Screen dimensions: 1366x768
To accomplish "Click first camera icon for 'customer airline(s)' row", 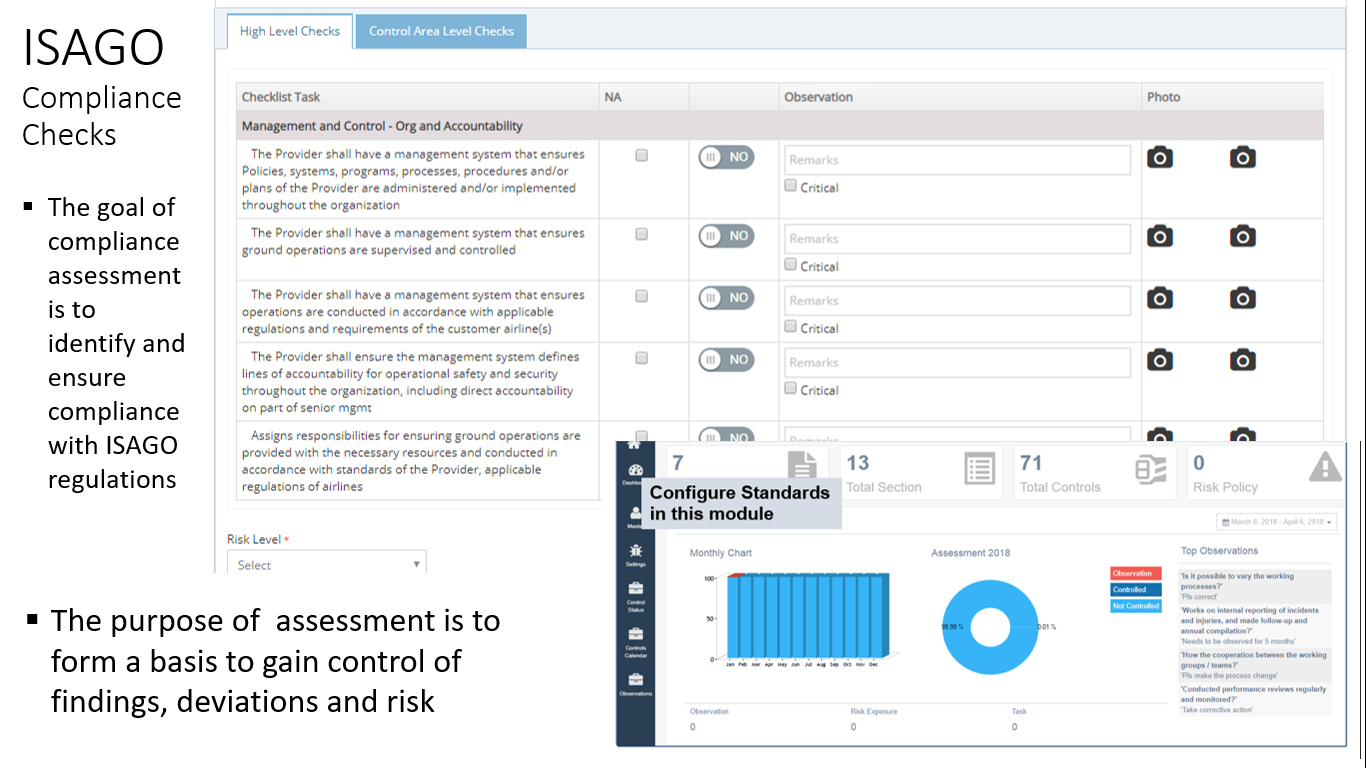I will pos(1160,298).
